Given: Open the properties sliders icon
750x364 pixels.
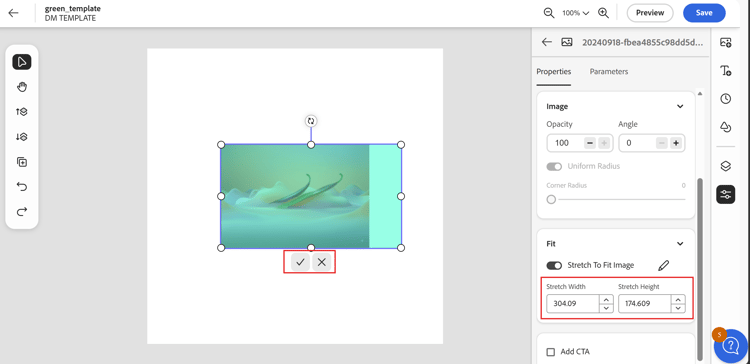Looking at the screenshot, I should pos(726,194).
